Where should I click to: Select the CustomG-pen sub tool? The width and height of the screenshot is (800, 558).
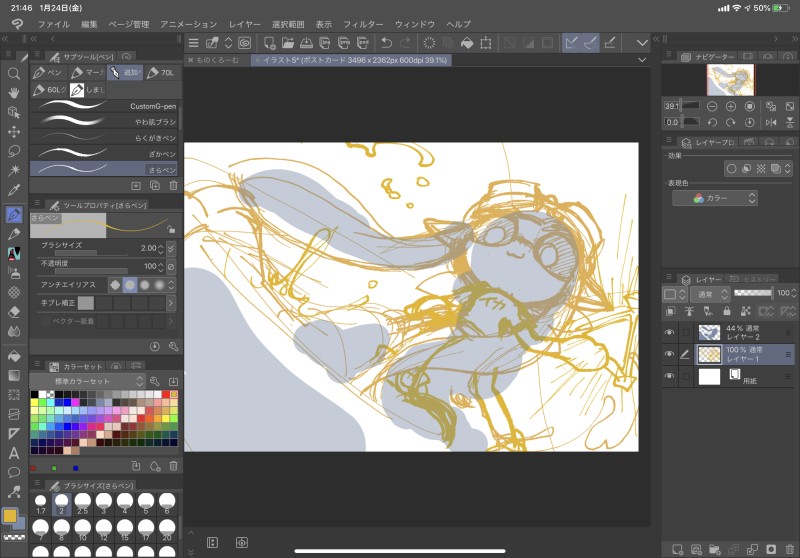104,106
